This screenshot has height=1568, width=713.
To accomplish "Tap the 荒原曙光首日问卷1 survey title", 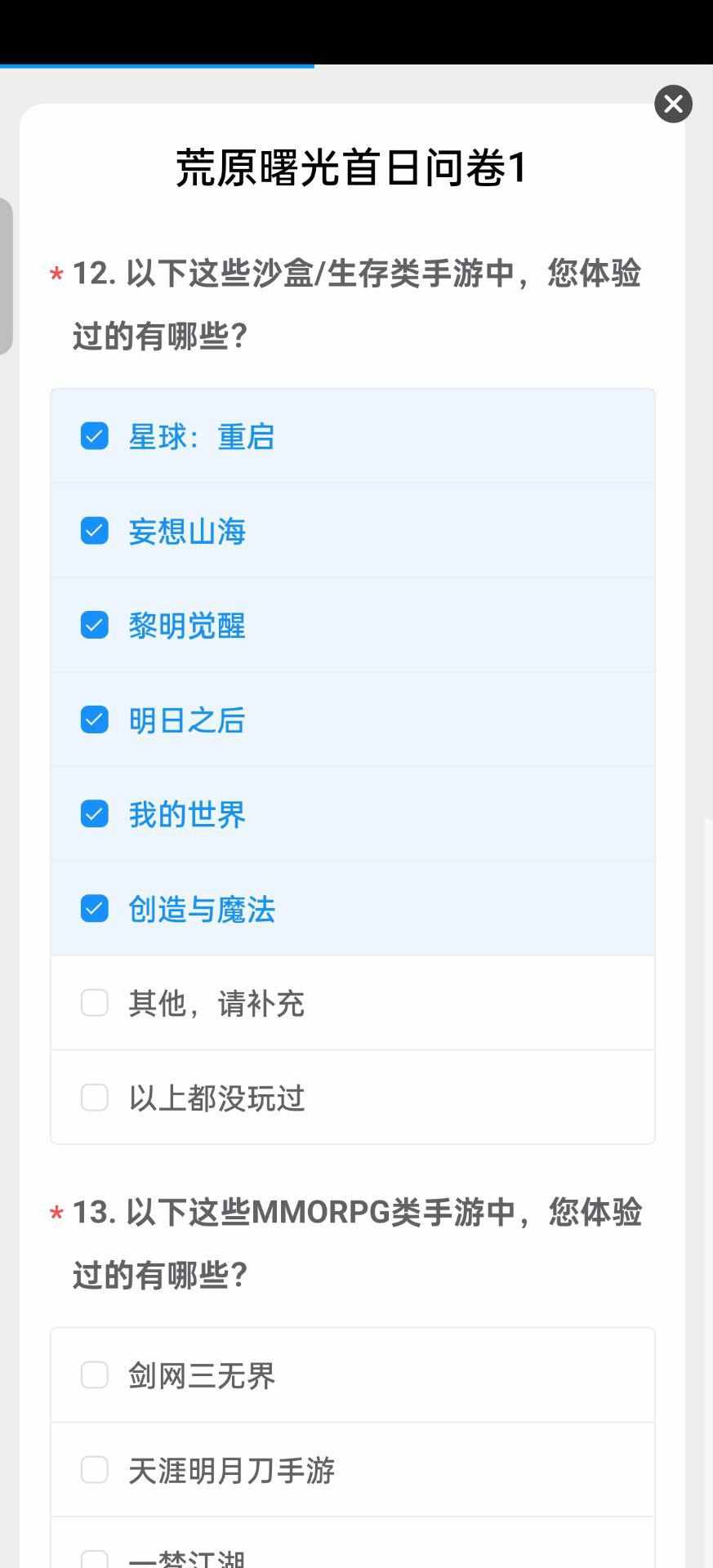I will [x=352, y=168].
